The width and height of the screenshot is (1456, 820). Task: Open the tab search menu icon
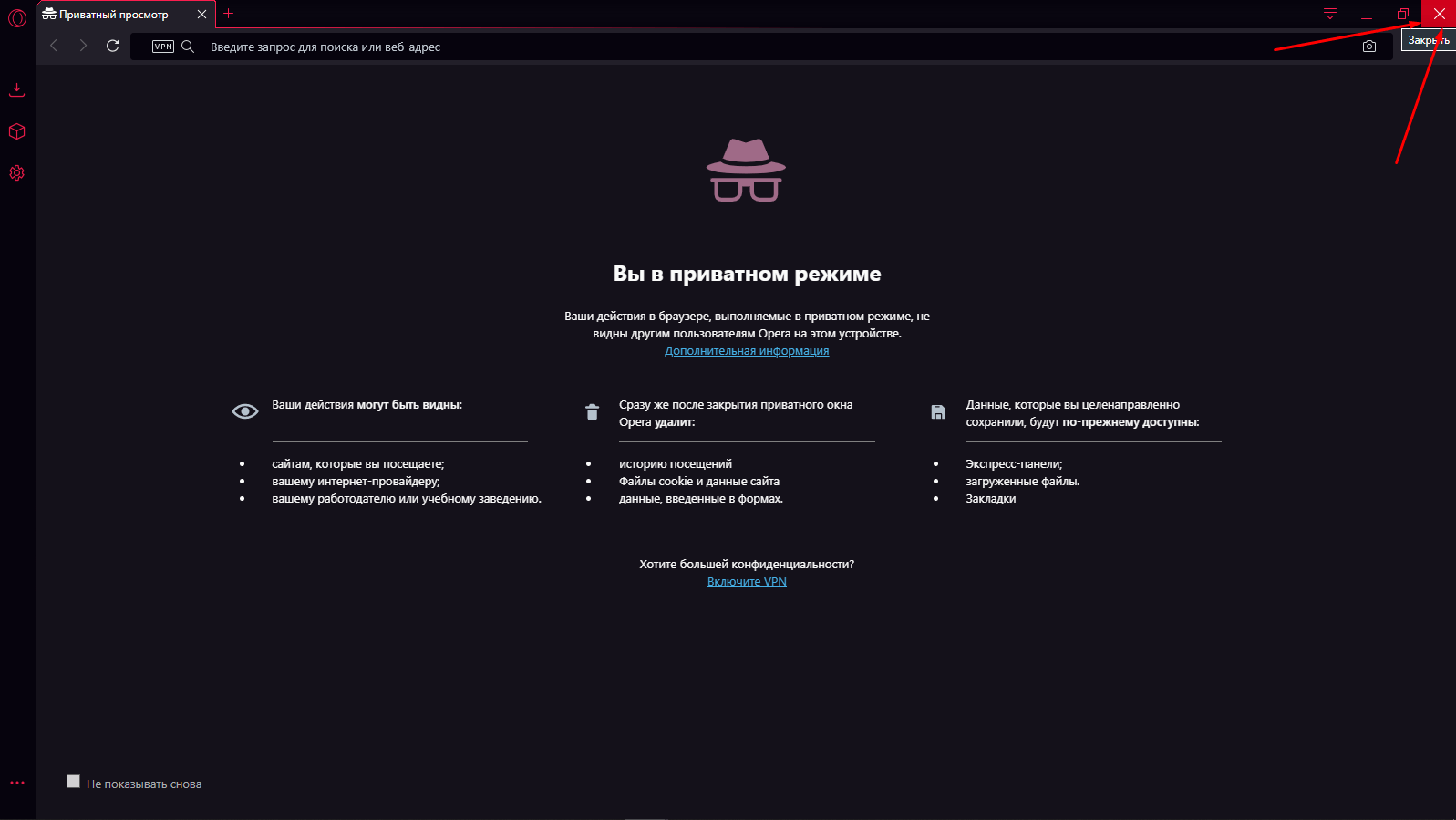tap(1330, 14)
